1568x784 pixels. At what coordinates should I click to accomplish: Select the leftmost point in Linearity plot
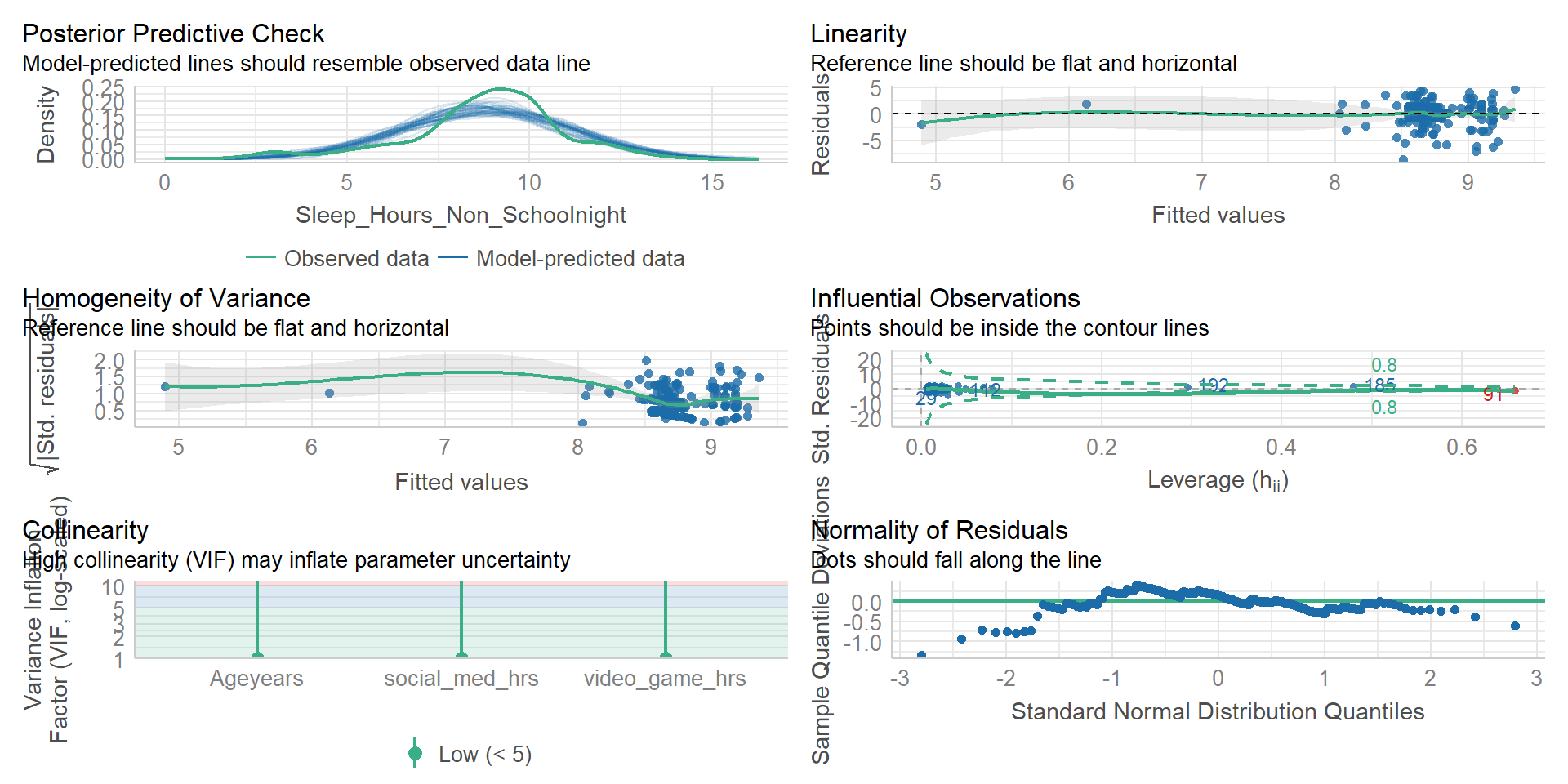click(x=922, y=124)
